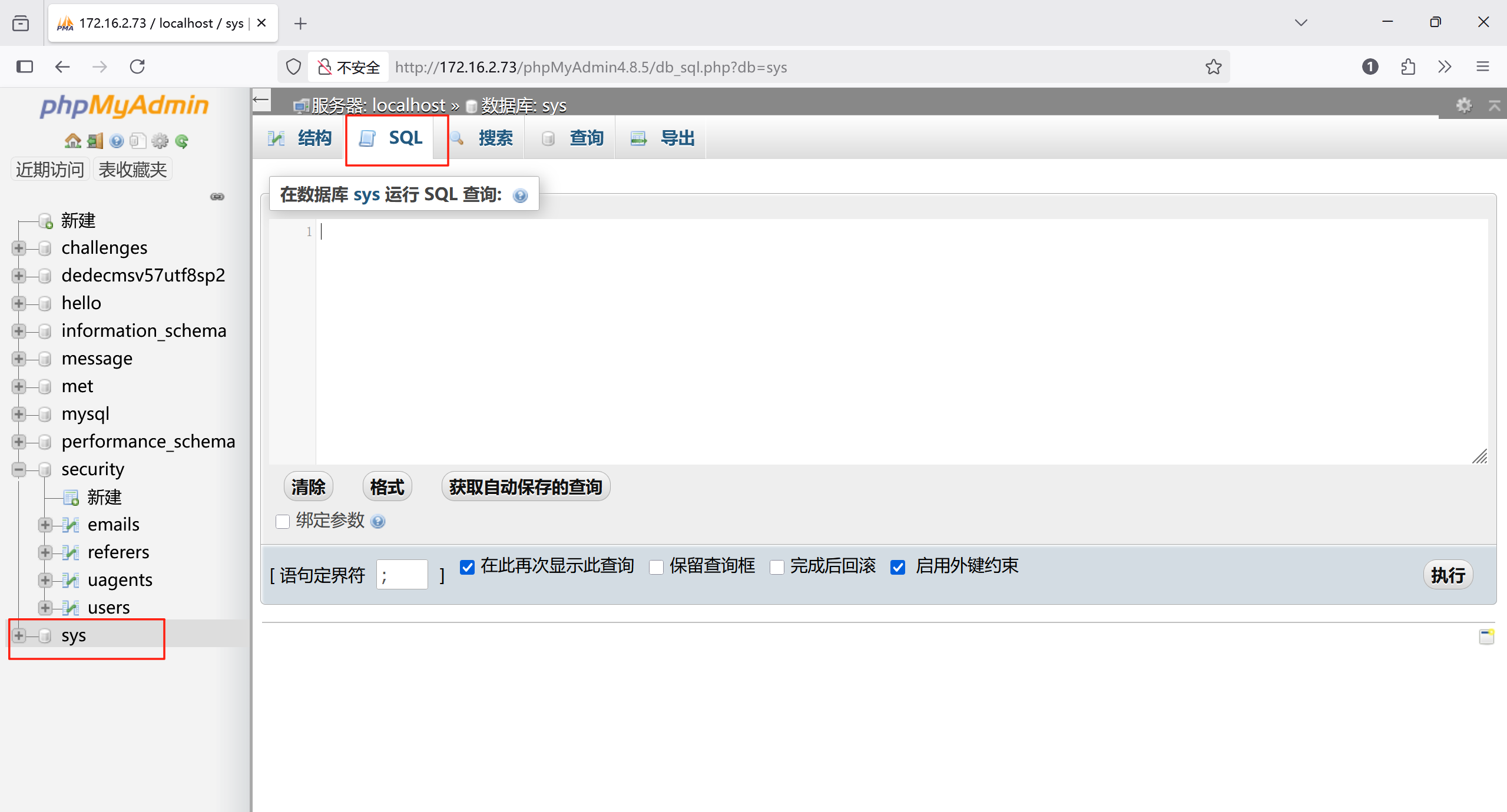Open the browser hamburger menu

coord(1483,67)
